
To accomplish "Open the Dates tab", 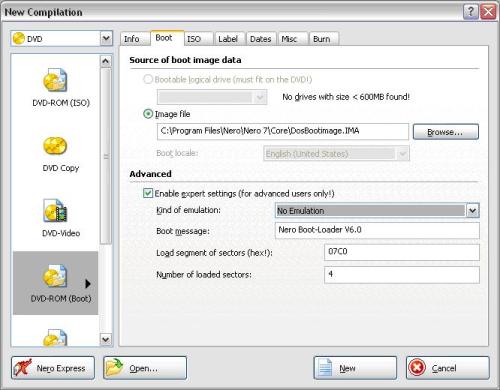I will click(x=261, y=39).
